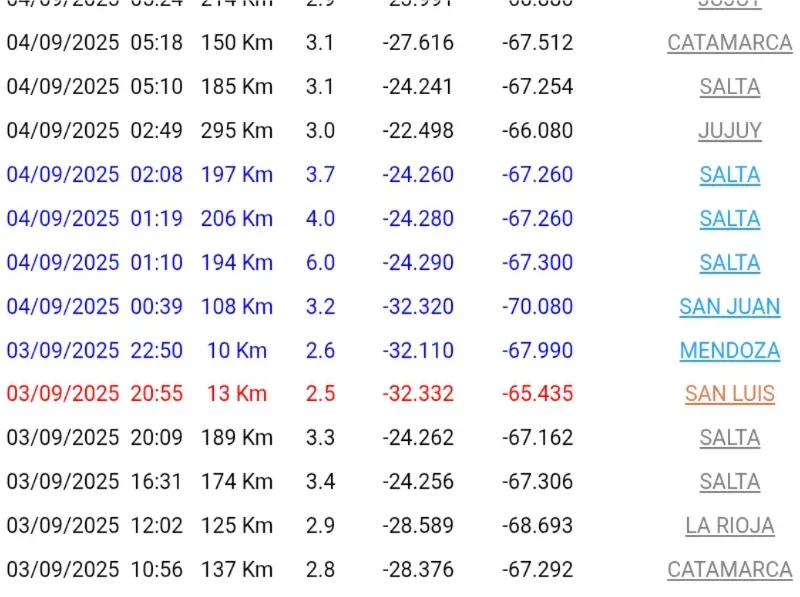Follow the SALTA link in the 16:31 row
The image size is (800, 597).
729,482
